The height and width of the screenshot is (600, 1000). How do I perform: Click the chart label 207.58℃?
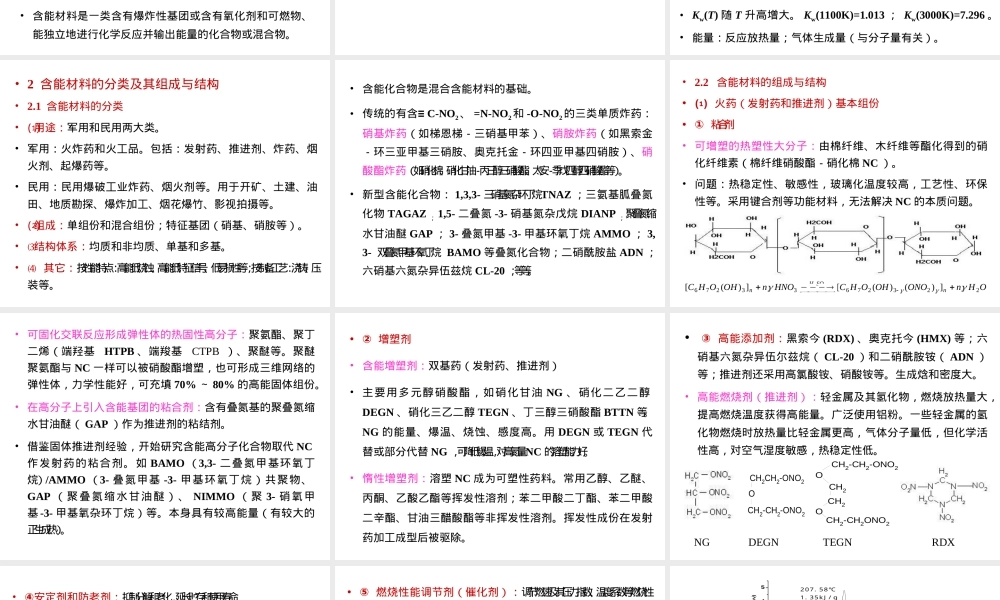point(818,590)
